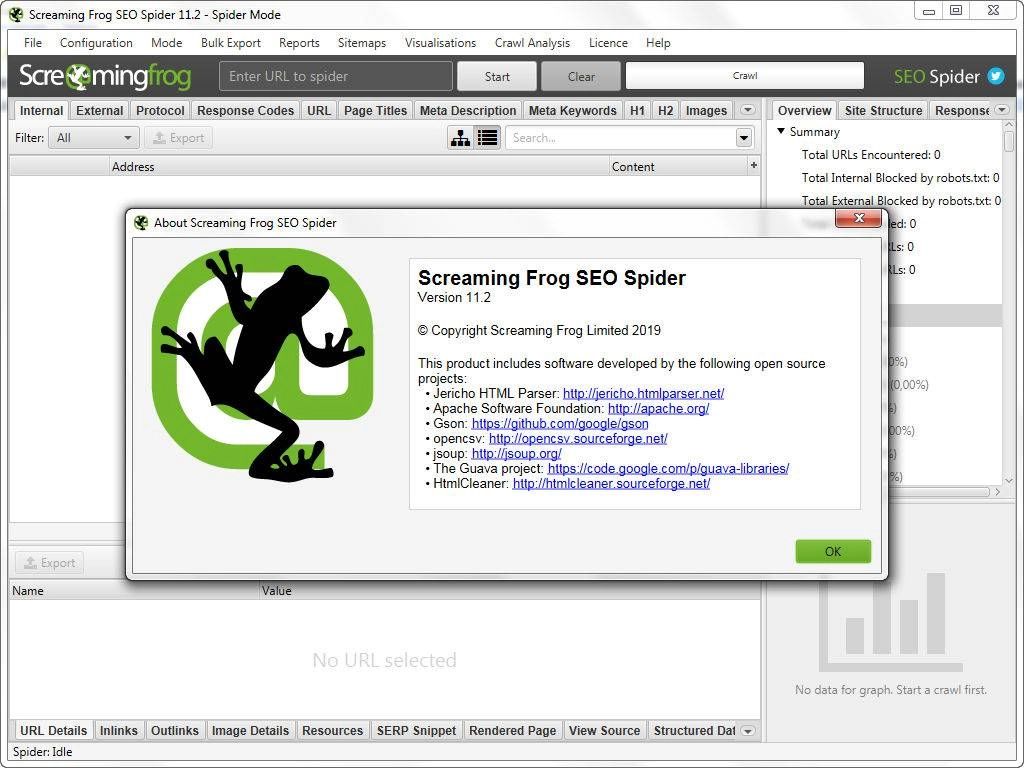Select the Meta Description tab
Viewport: 1024px width, 768px height.
pyautogui.click(x=468, y=110)
